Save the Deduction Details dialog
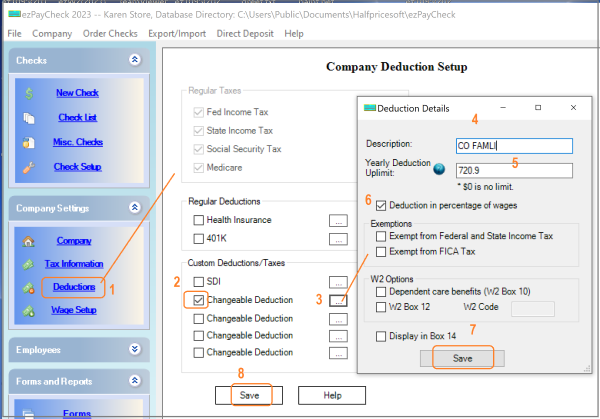Image resolution: width=600 pixels, height=419 pixels. coord(461,357)
